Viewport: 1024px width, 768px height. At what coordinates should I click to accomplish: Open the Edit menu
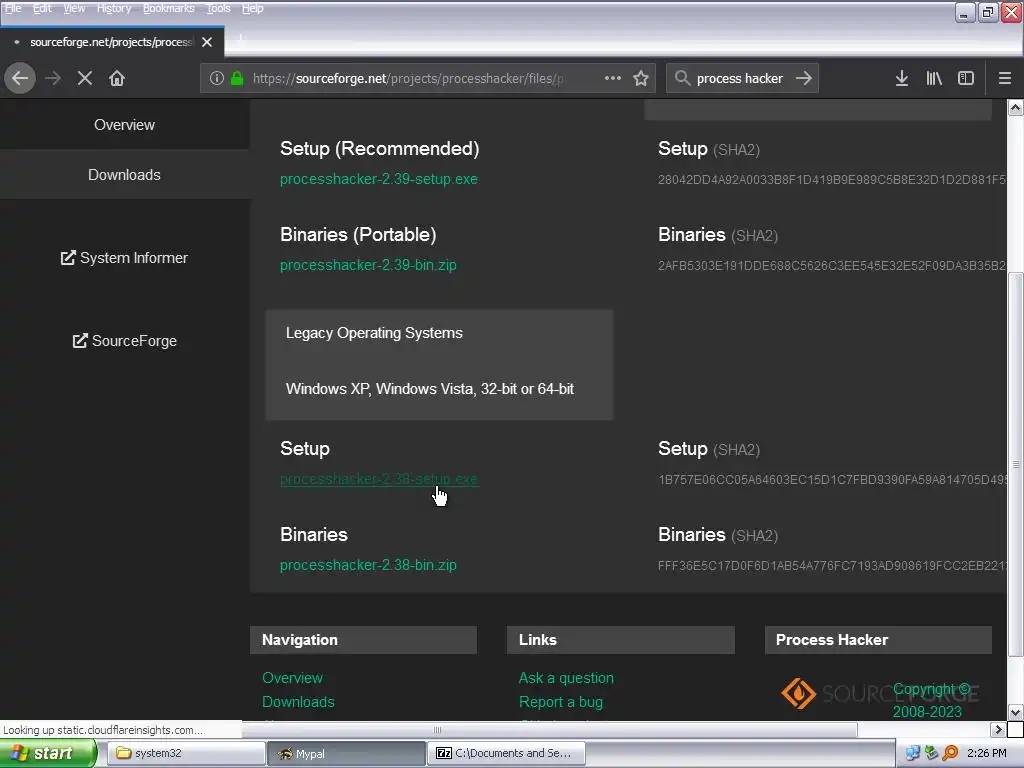42,8
